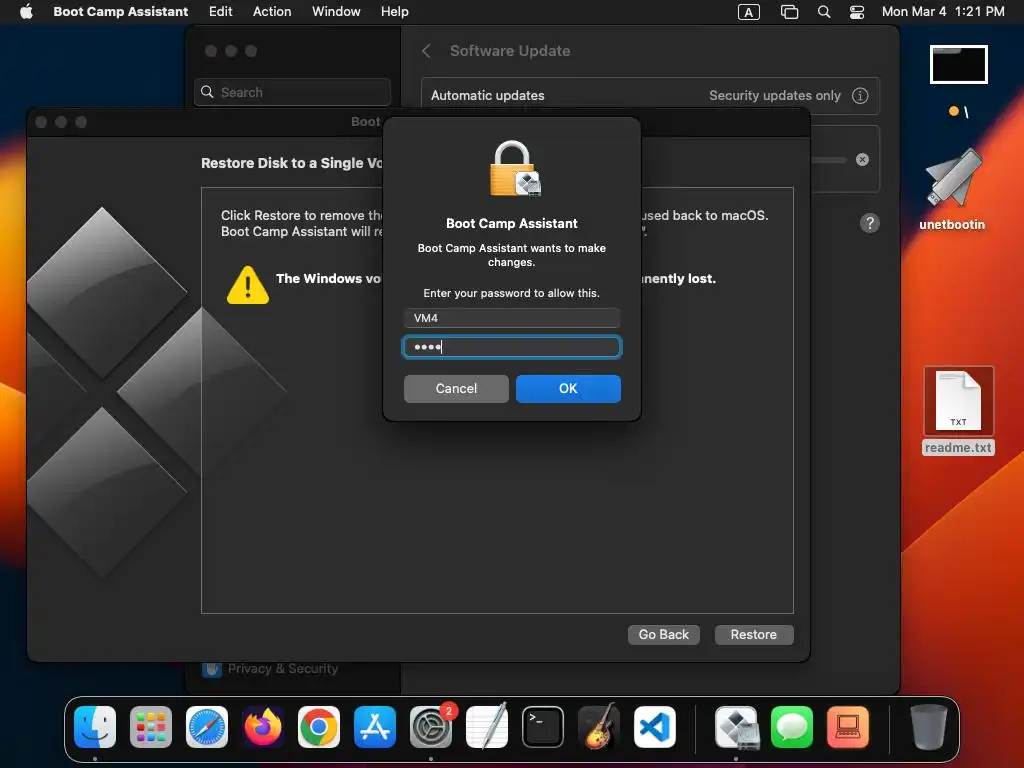
Task: Open the help question mark button
Action: 869,223
